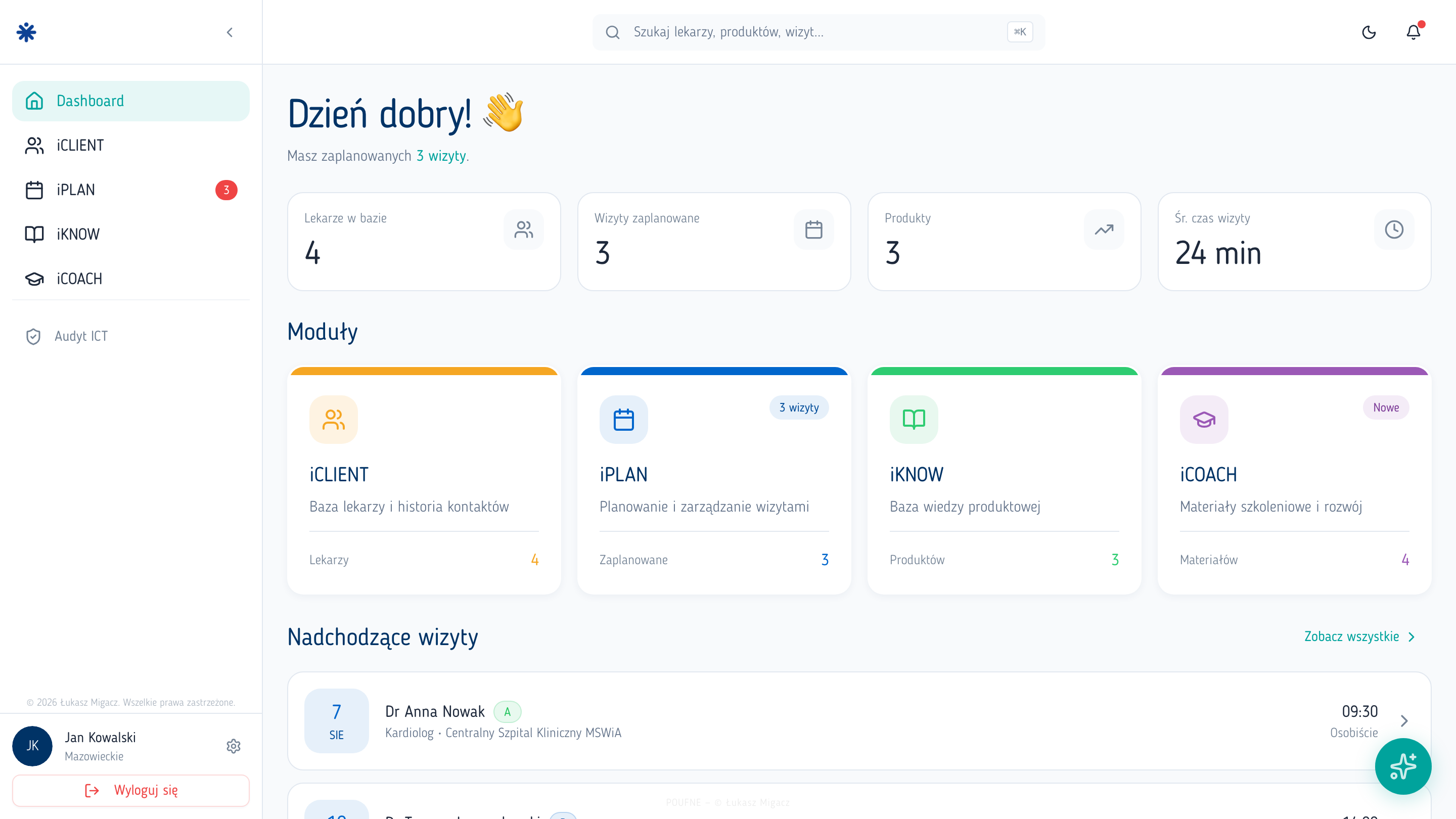1456x819 pixels.
Task: Click the red iPLAN notification badge
Action: tap(226, 190)
